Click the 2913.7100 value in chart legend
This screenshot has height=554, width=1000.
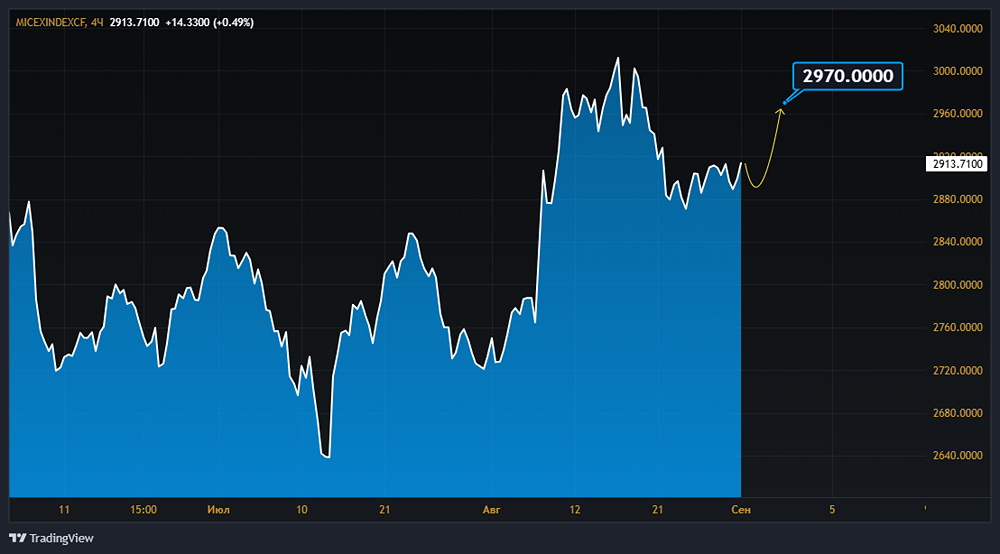[x=135, y=22]
